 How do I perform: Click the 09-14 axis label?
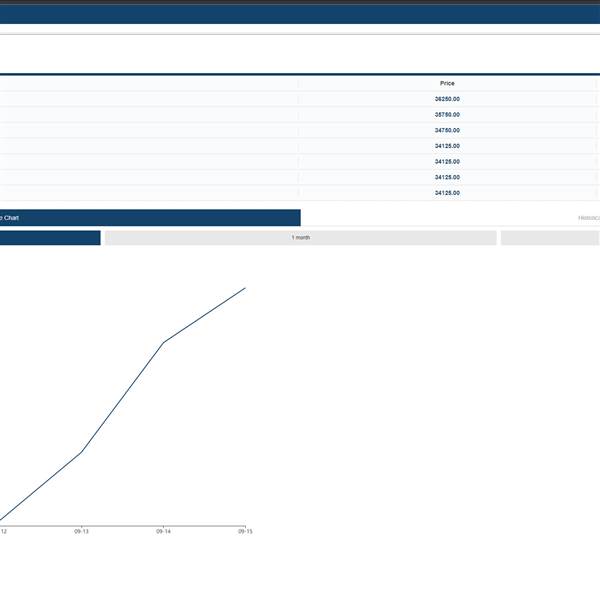coord(163,532)
